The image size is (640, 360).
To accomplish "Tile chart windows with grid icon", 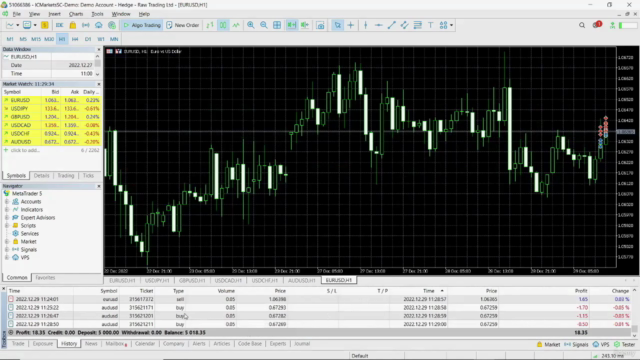I will tap(277, 25).
